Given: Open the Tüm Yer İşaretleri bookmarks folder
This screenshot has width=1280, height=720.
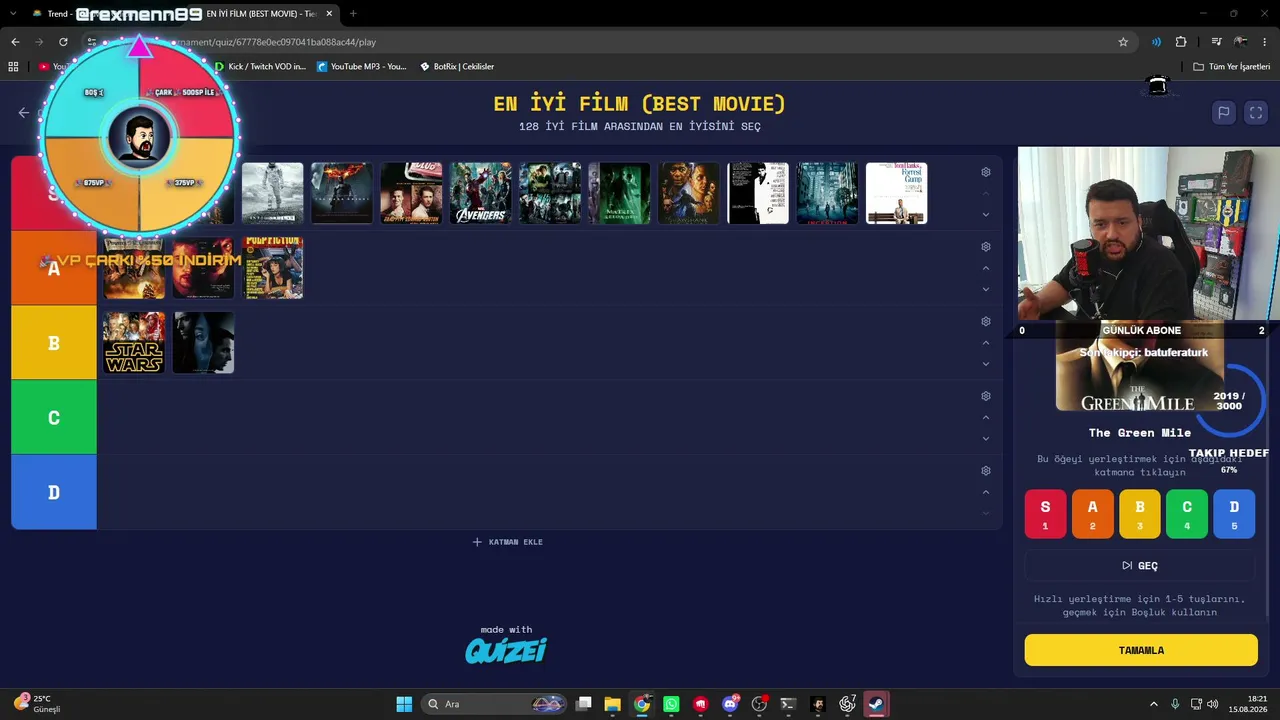Looking at the screenshot, I should pos(1232,67).
